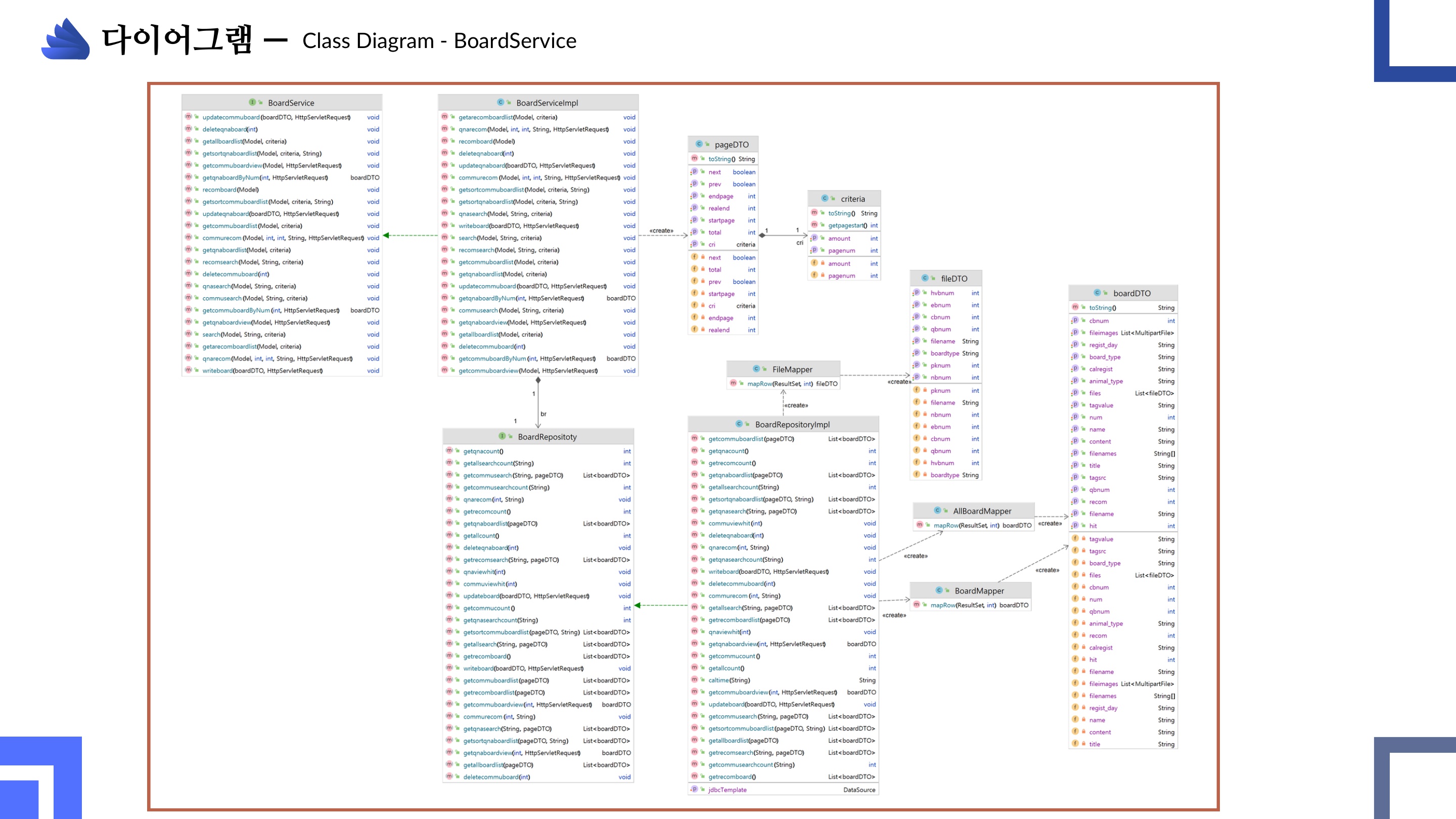Click the criteria class icon

pyautogui.click(x=825, y=198)
